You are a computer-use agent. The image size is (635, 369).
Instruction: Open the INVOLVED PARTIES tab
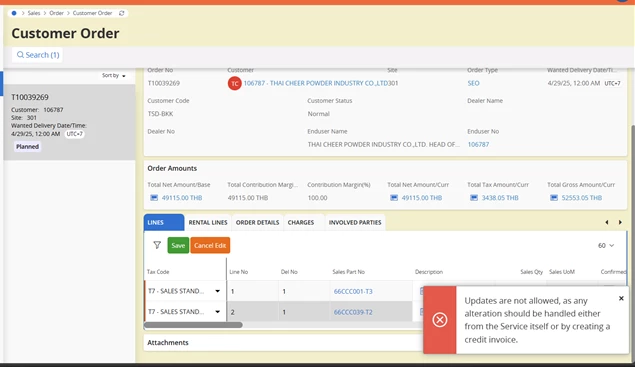pos(355,222)
